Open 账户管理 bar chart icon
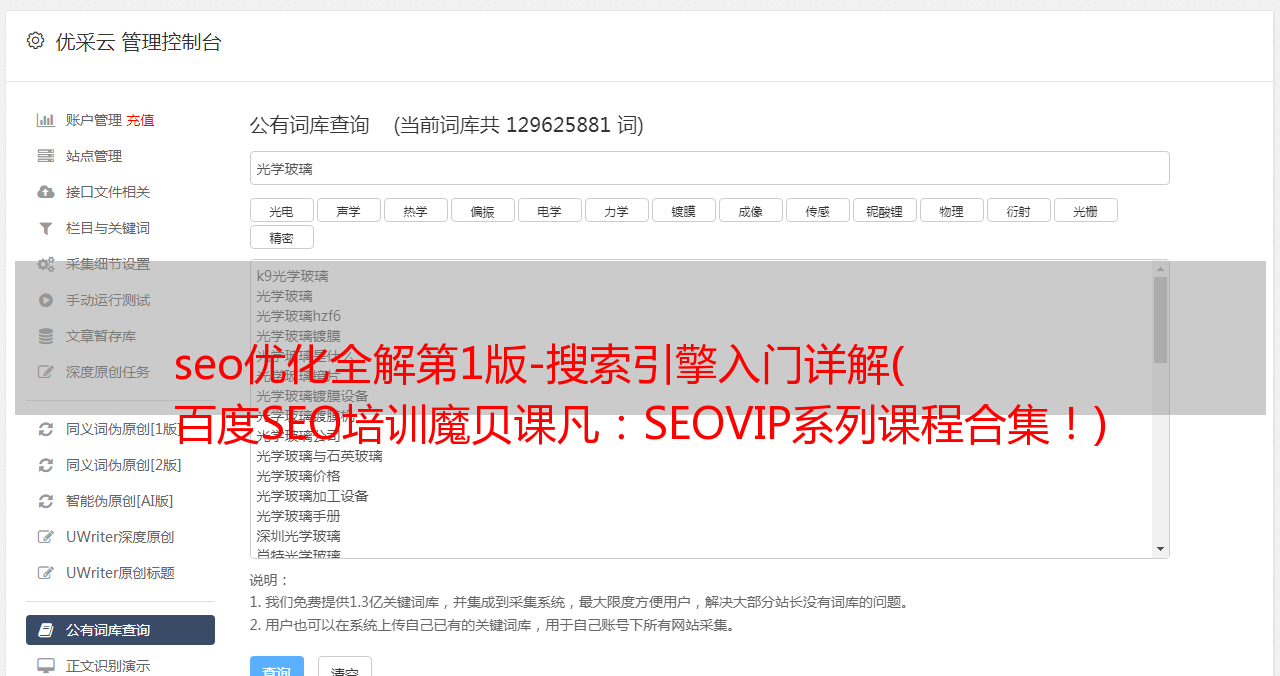The width and height of the screenshot is (1280, 676). 45,120
